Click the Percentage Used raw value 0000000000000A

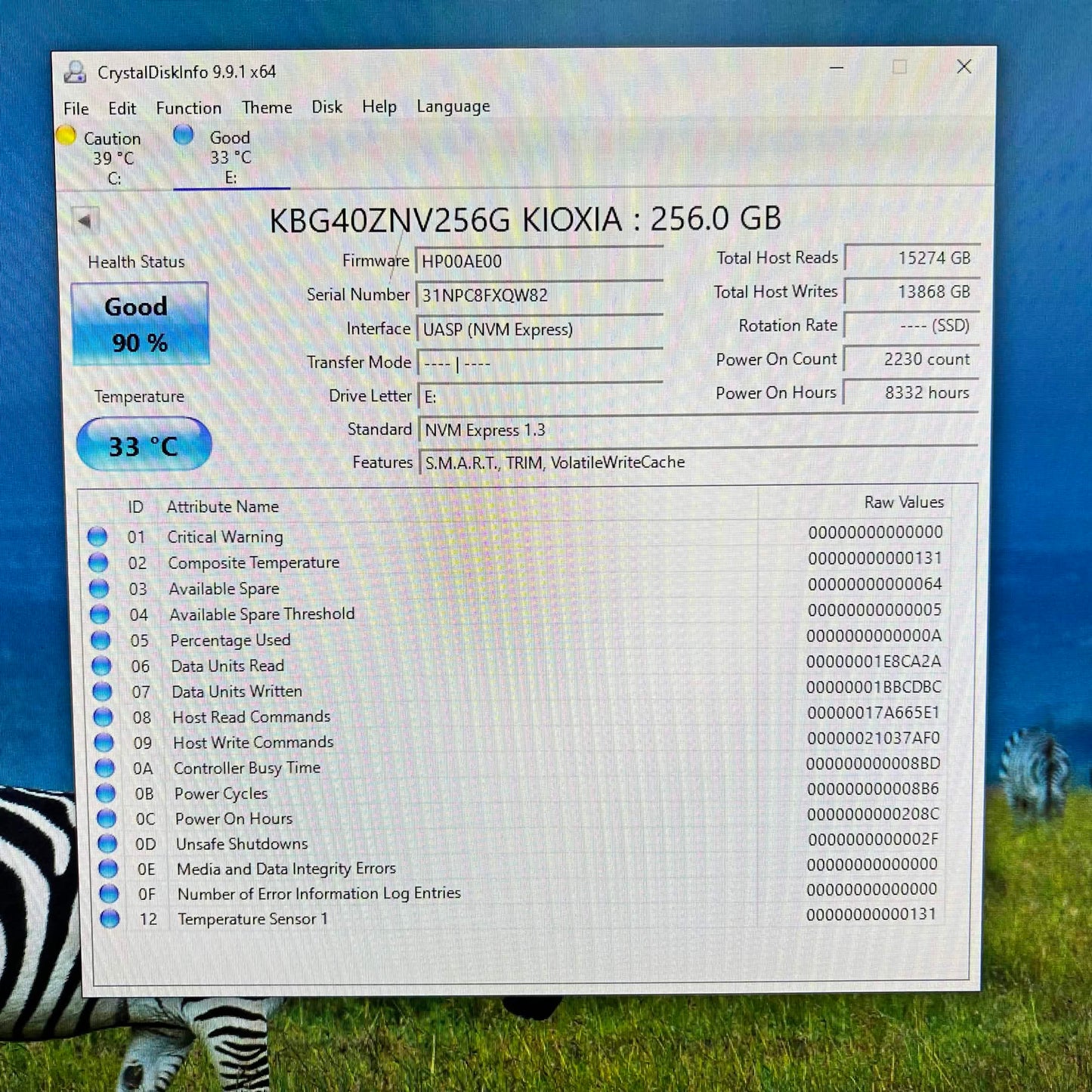point(874,636)
